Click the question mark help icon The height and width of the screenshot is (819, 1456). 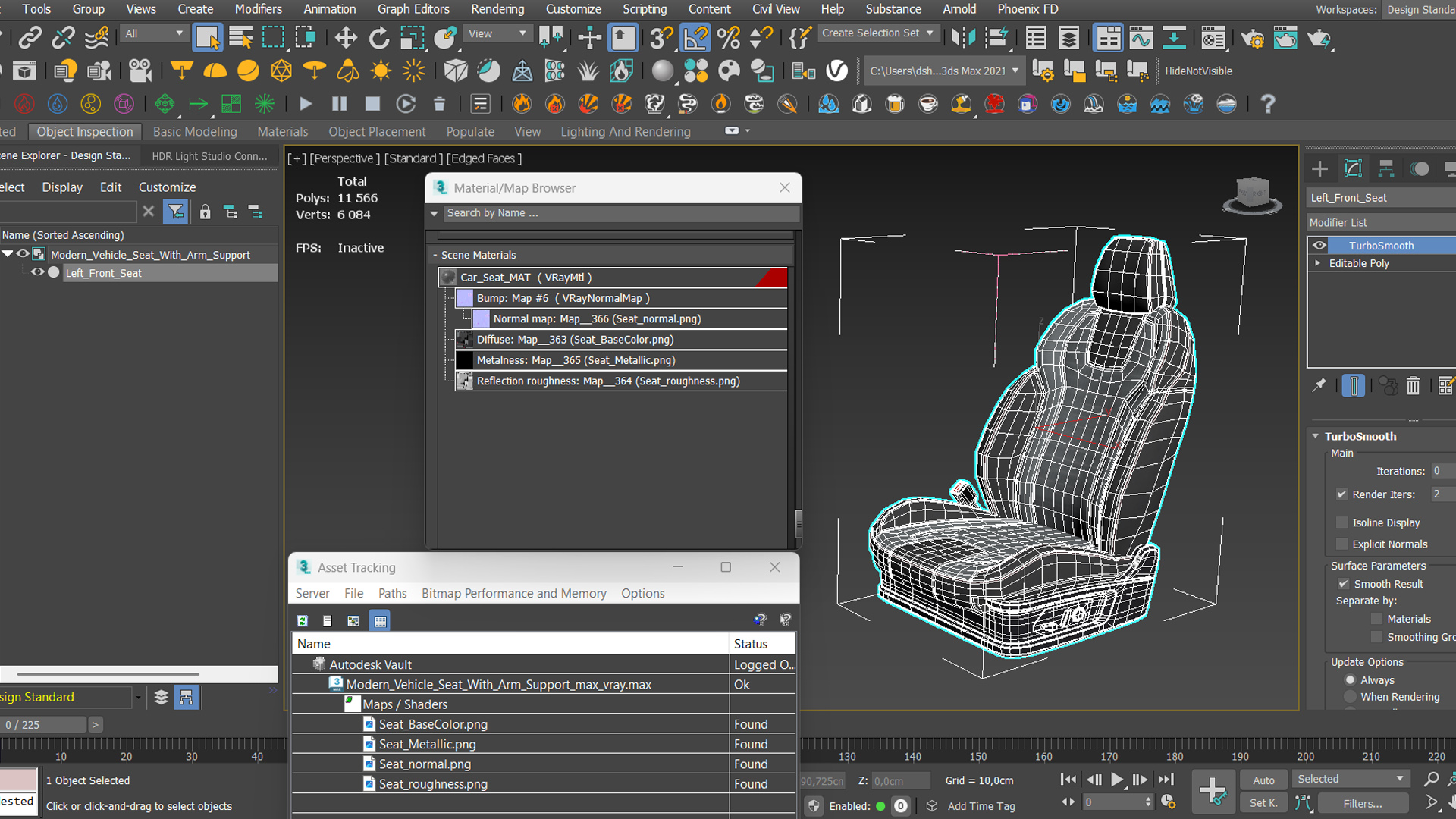(x=1267, y=104)
